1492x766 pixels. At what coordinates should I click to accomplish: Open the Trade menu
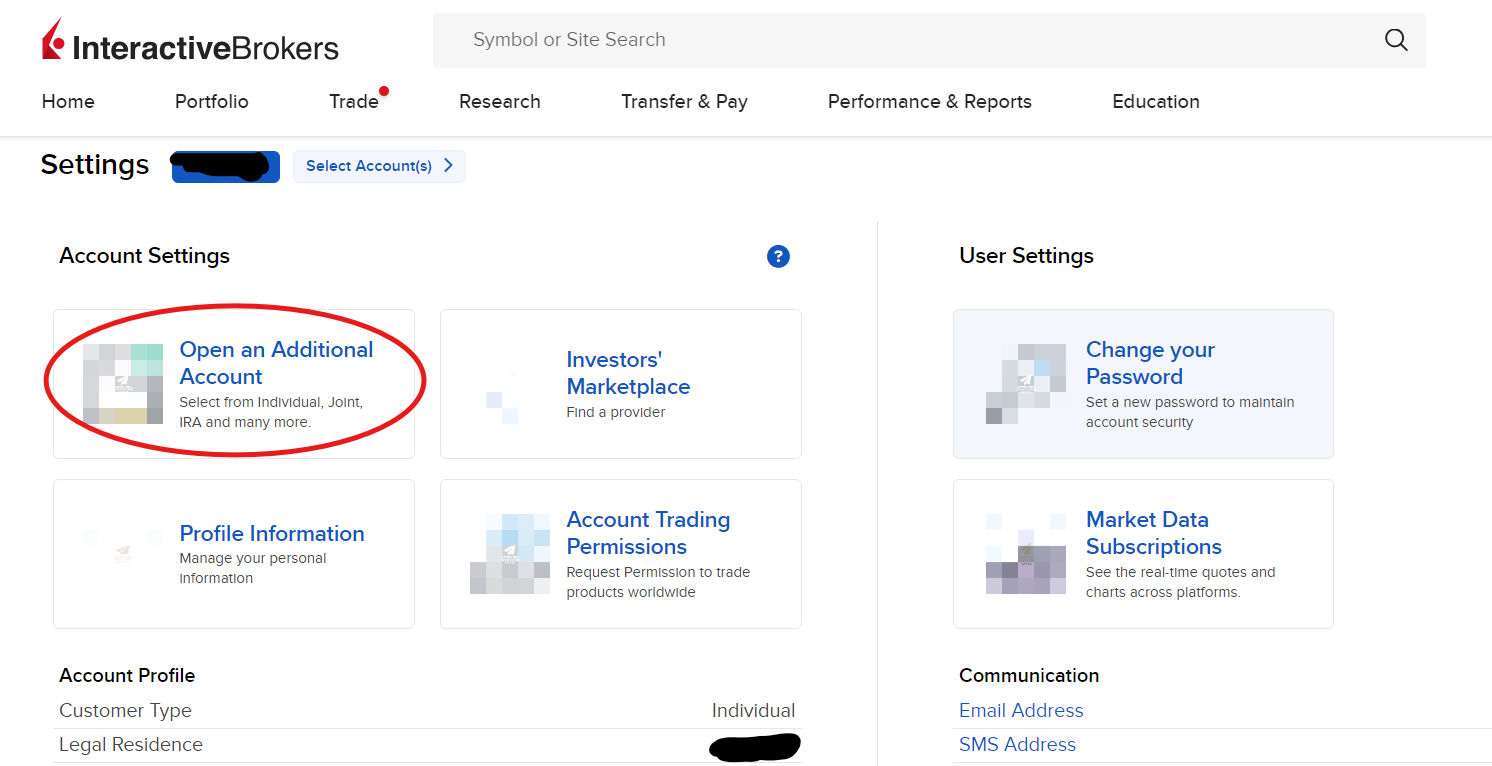[354, 102]
